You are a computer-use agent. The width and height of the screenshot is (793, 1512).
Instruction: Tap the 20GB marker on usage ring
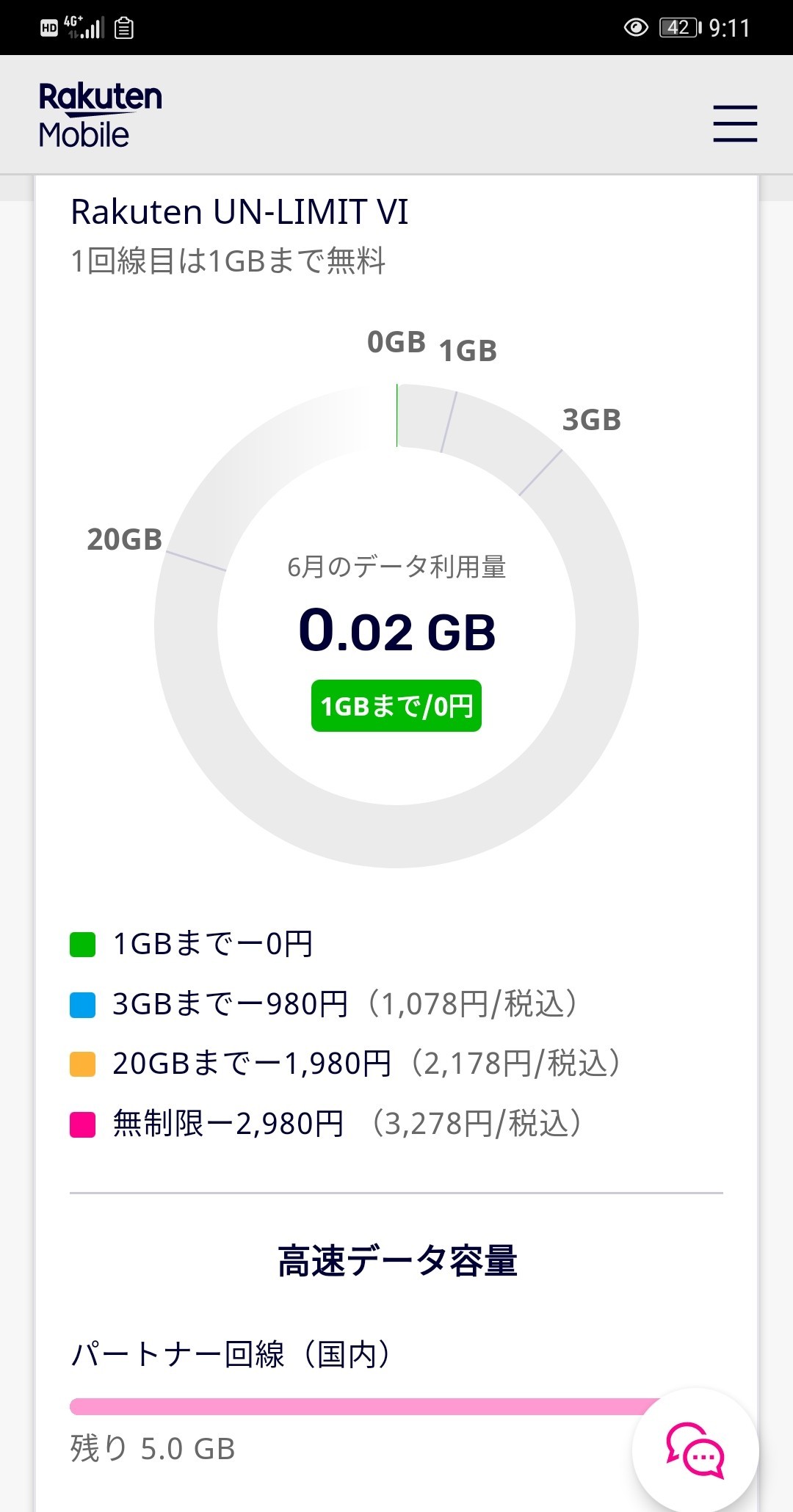[125, 539]
